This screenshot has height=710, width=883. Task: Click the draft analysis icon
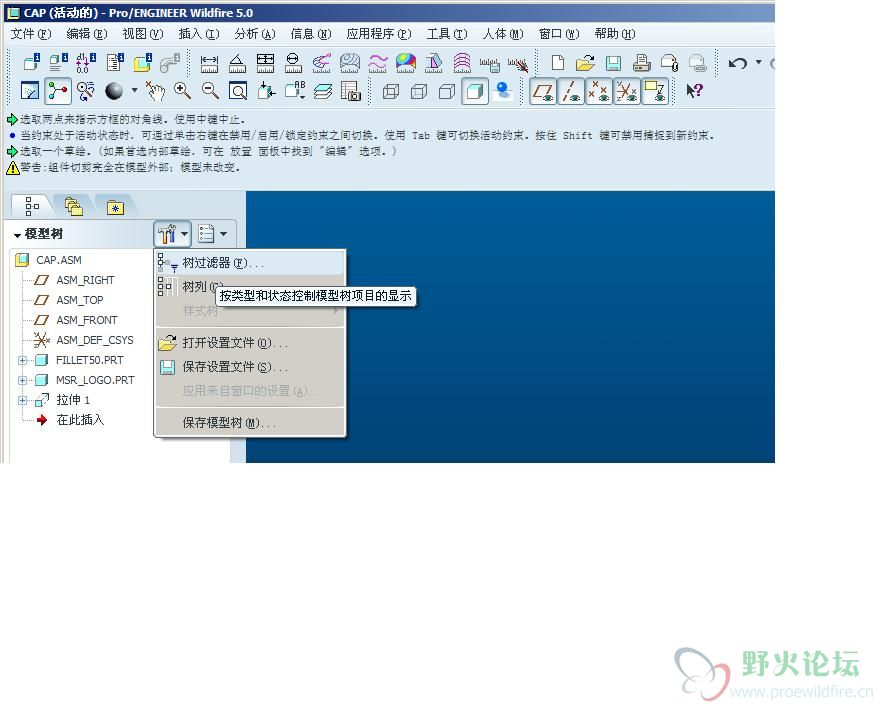click(433, 63)
